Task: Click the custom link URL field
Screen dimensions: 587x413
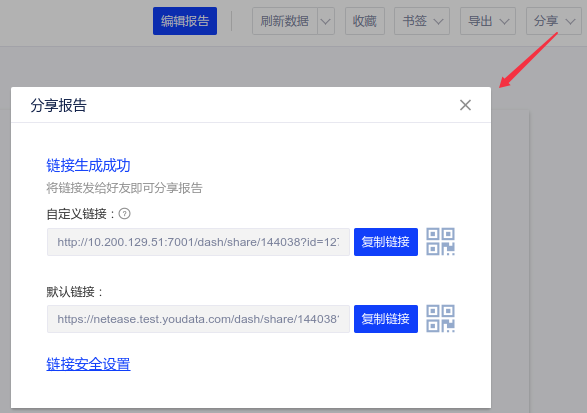Action: coord(198,242)
